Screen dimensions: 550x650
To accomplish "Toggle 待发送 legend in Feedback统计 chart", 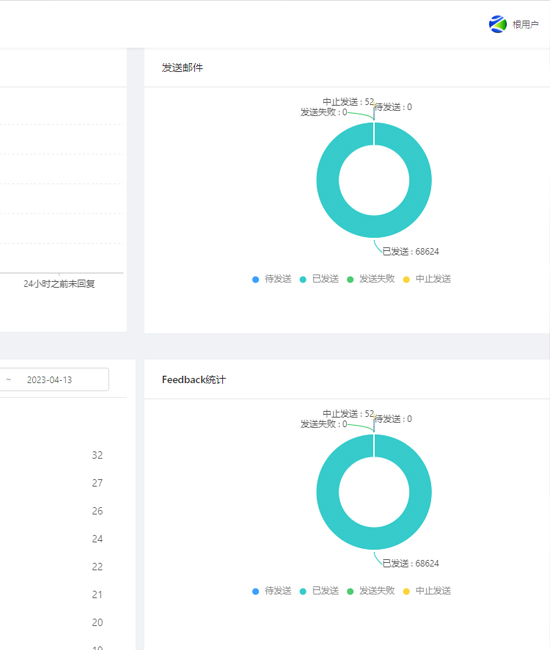I will pyautogui.click(x=271, y=591).
